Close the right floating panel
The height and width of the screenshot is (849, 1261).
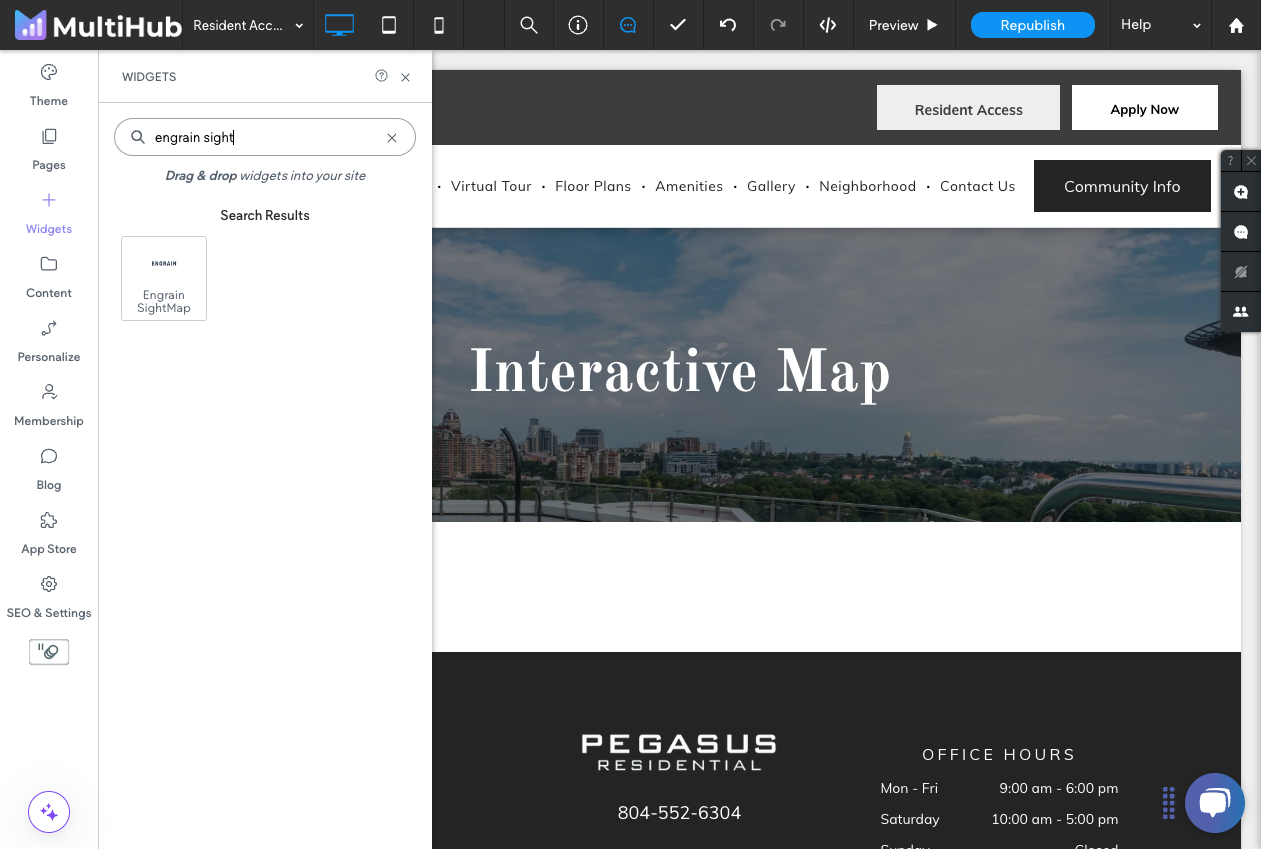tap(1251, 160)
